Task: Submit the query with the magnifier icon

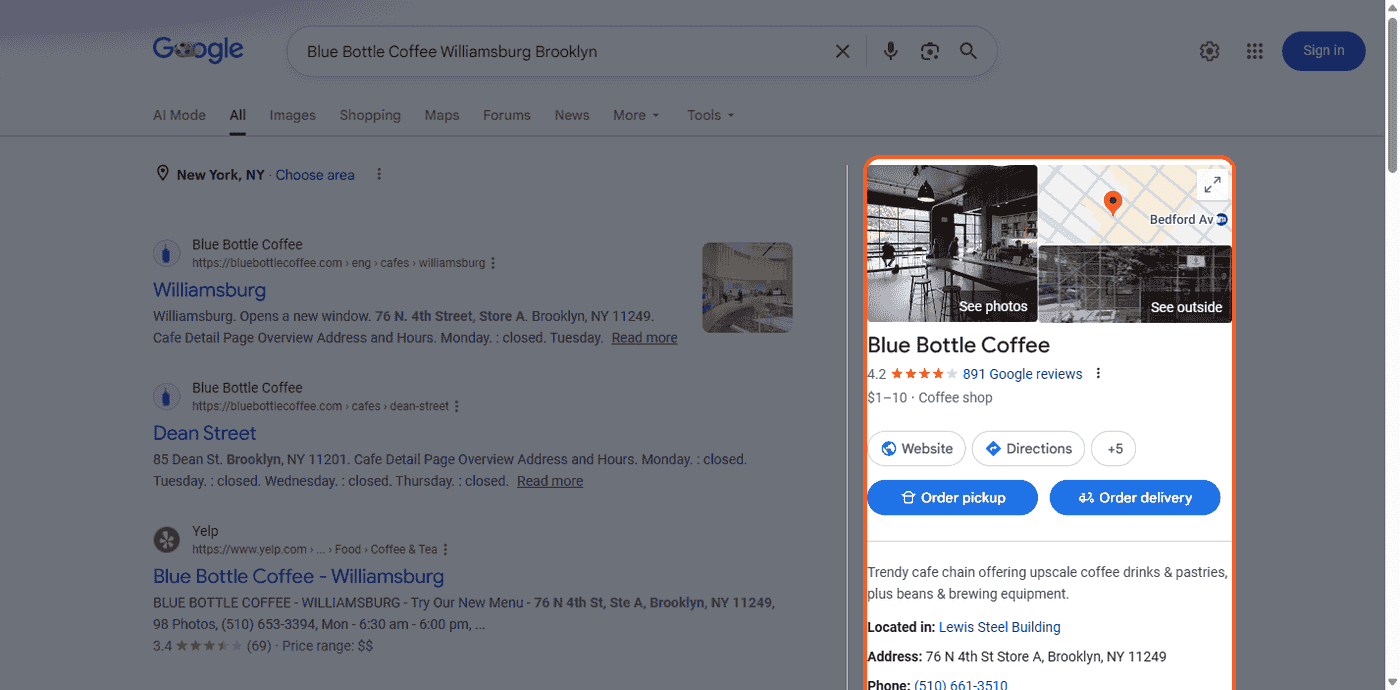Action: click(x=968, y=51)
